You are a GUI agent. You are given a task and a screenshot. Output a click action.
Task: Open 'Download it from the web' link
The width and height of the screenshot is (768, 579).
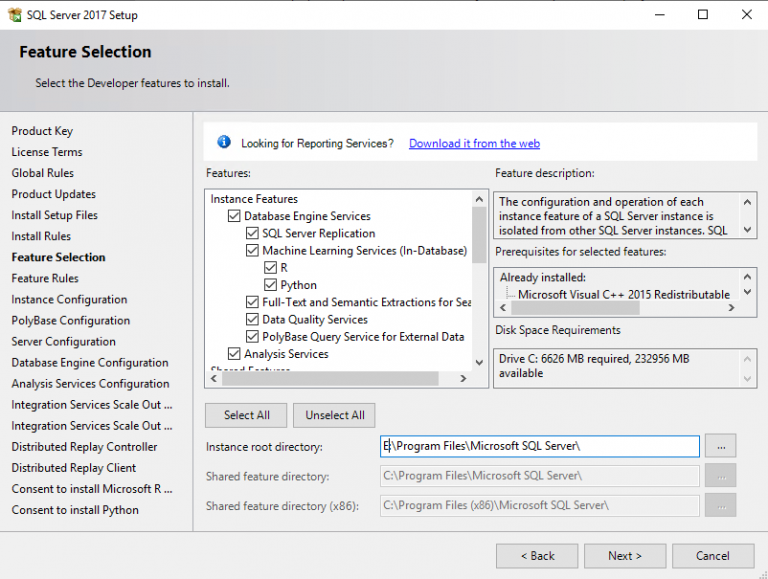point(474,144)
